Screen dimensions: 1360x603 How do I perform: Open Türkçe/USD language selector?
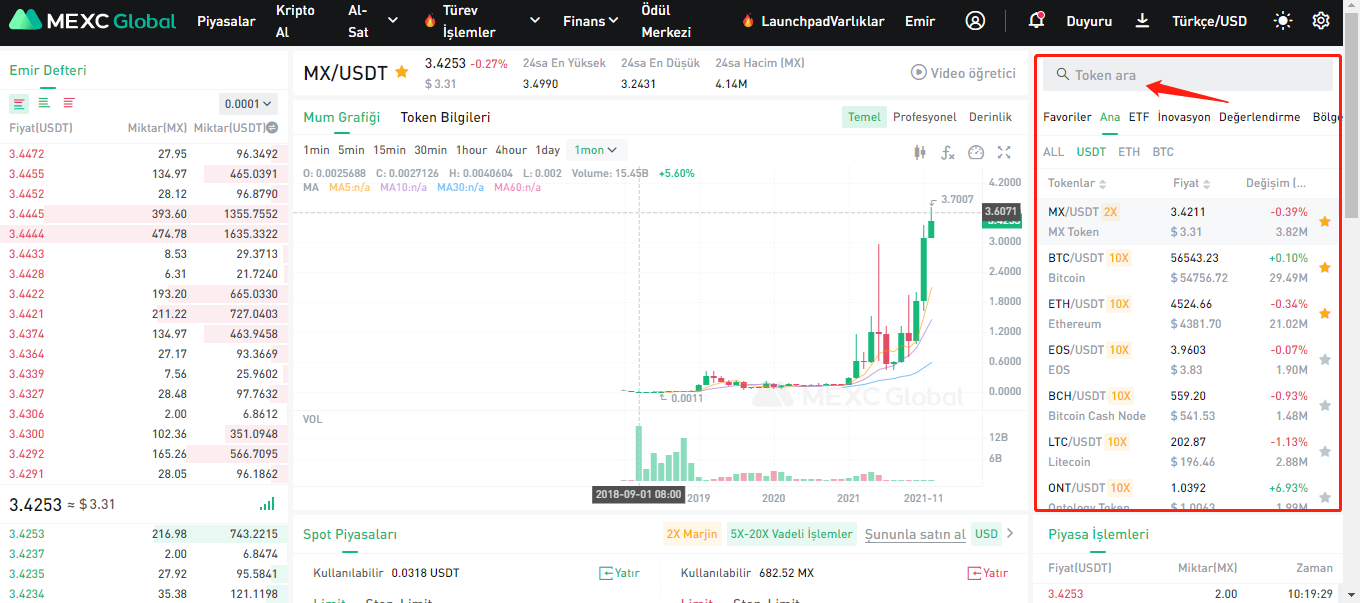point(1209,21)
